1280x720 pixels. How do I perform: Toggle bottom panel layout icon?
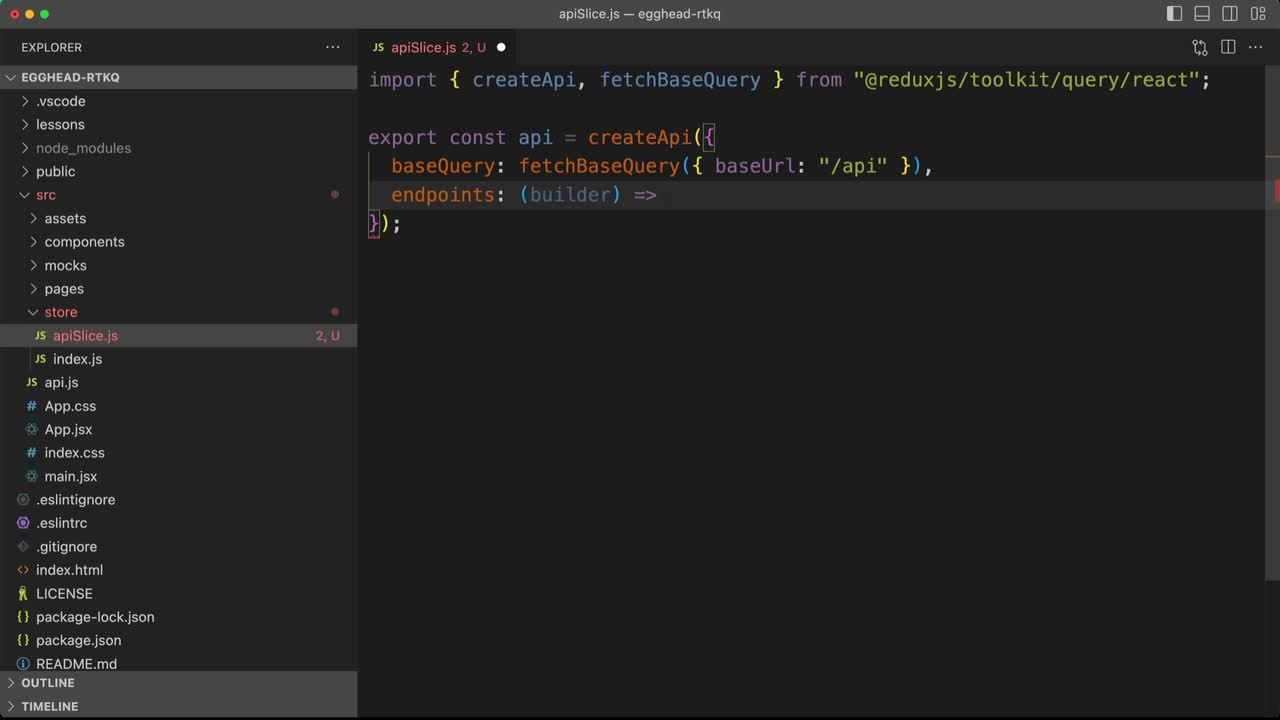pos(1202,14)
